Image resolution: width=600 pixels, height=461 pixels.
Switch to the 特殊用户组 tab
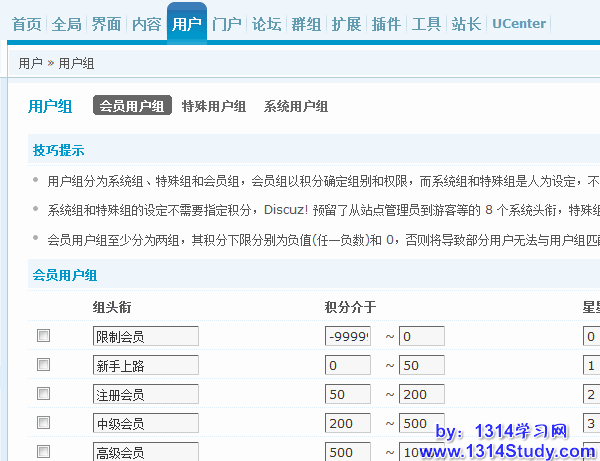tap(214, 106)
